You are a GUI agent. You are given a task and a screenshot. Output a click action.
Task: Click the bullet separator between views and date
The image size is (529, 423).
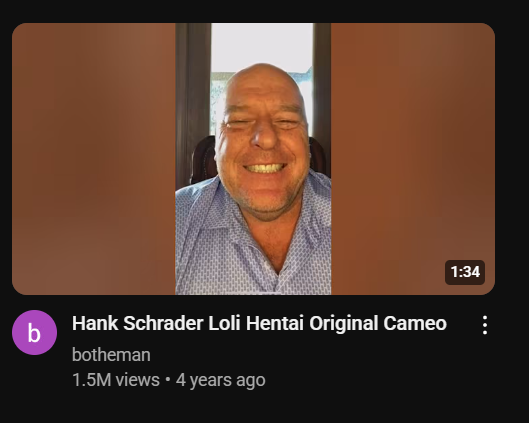click(168, 380)
